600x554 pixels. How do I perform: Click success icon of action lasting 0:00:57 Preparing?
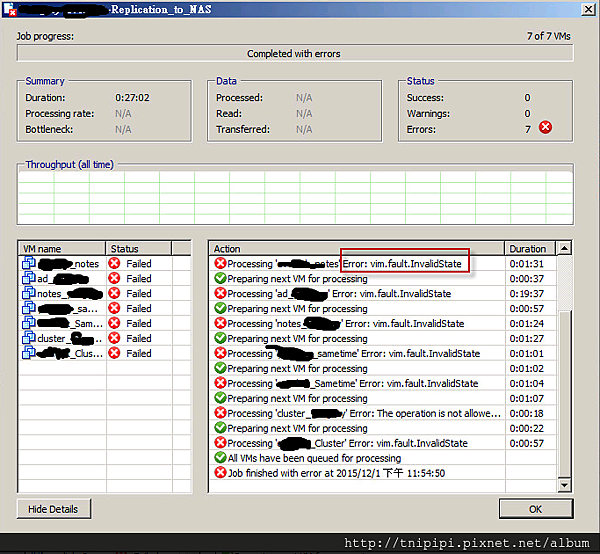220,308
